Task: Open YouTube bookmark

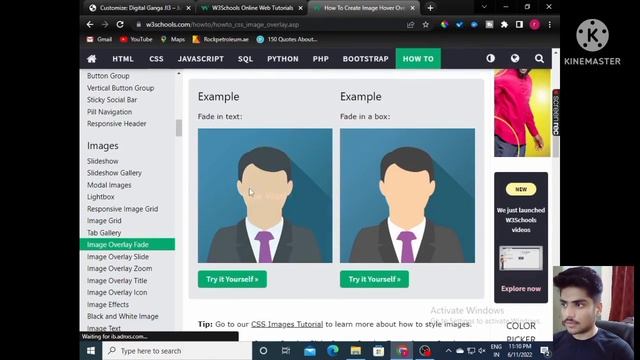Action: (x=136, y=39)
